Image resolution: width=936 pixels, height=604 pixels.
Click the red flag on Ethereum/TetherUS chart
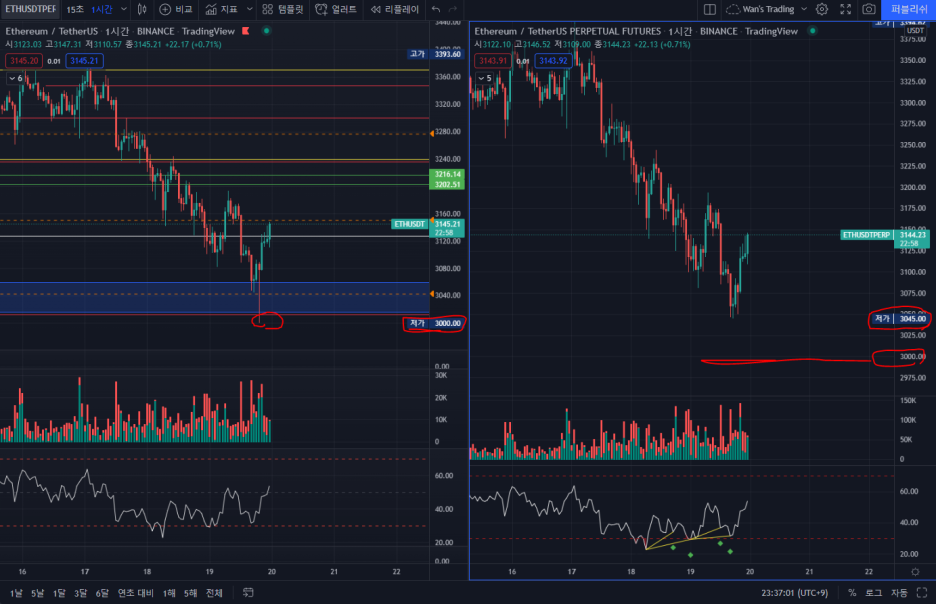tap(245, 31)
